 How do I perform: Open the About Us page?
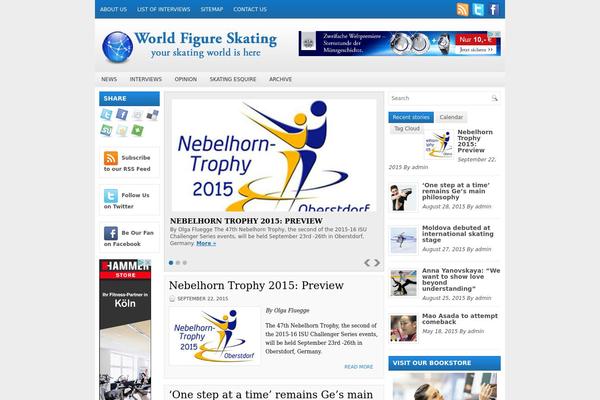pos(113,9)
